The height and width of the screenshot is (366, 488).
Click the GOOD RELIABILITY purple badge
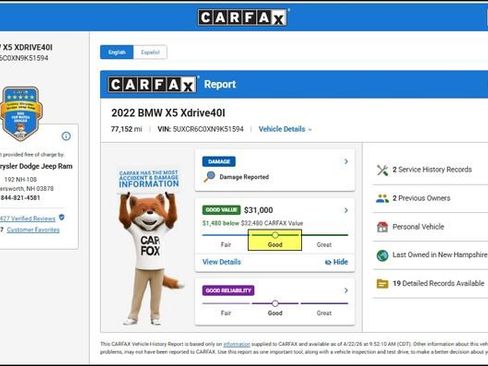228,291
